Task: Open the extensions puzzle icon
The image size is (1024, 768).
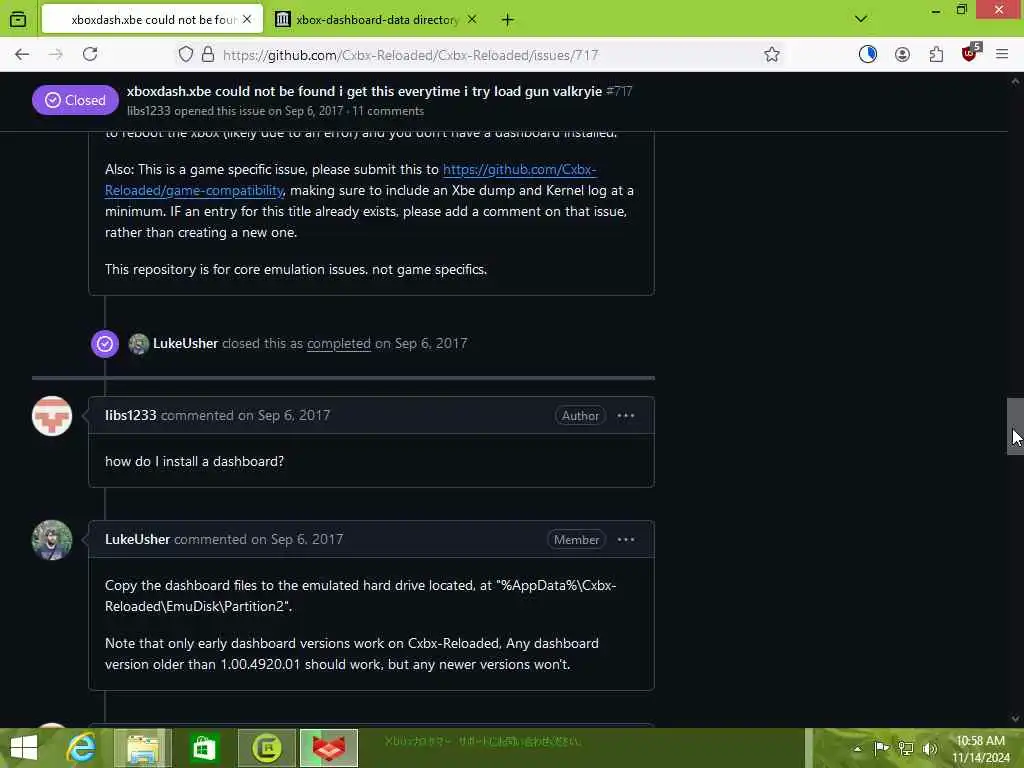Action: coord(936,55)
